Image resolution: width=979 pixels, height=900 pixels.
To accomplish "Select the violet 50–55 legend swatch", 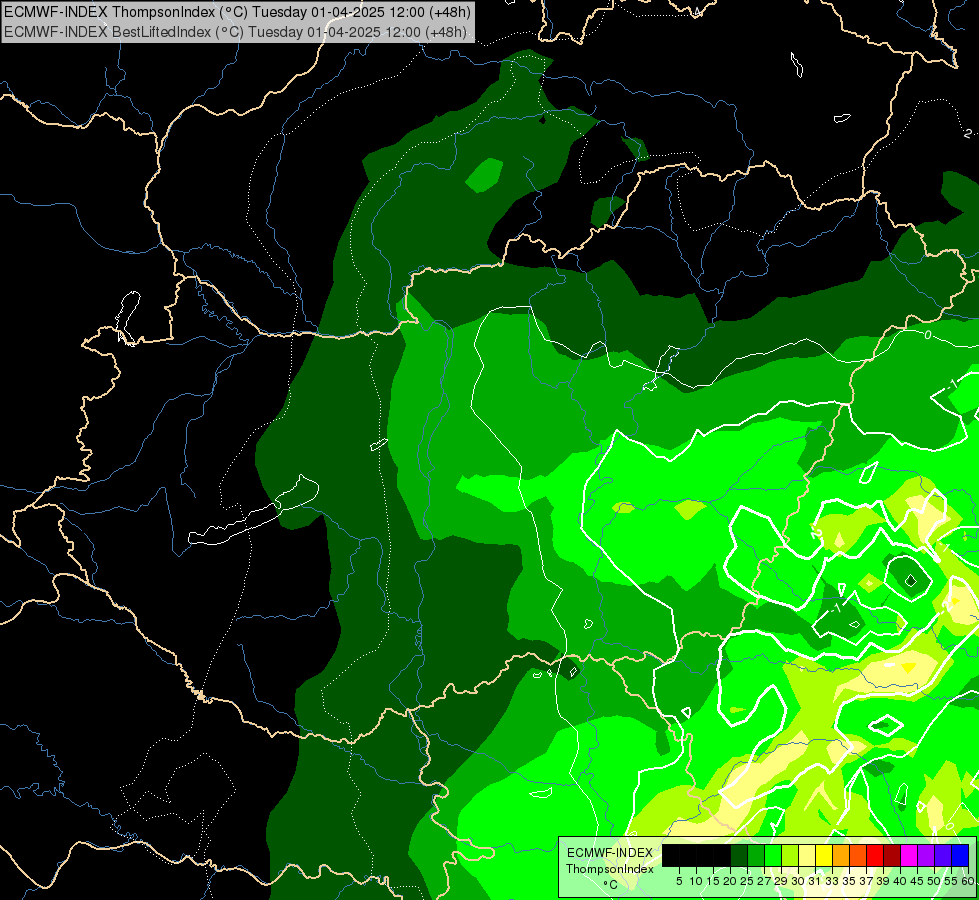I will point(943,855).
